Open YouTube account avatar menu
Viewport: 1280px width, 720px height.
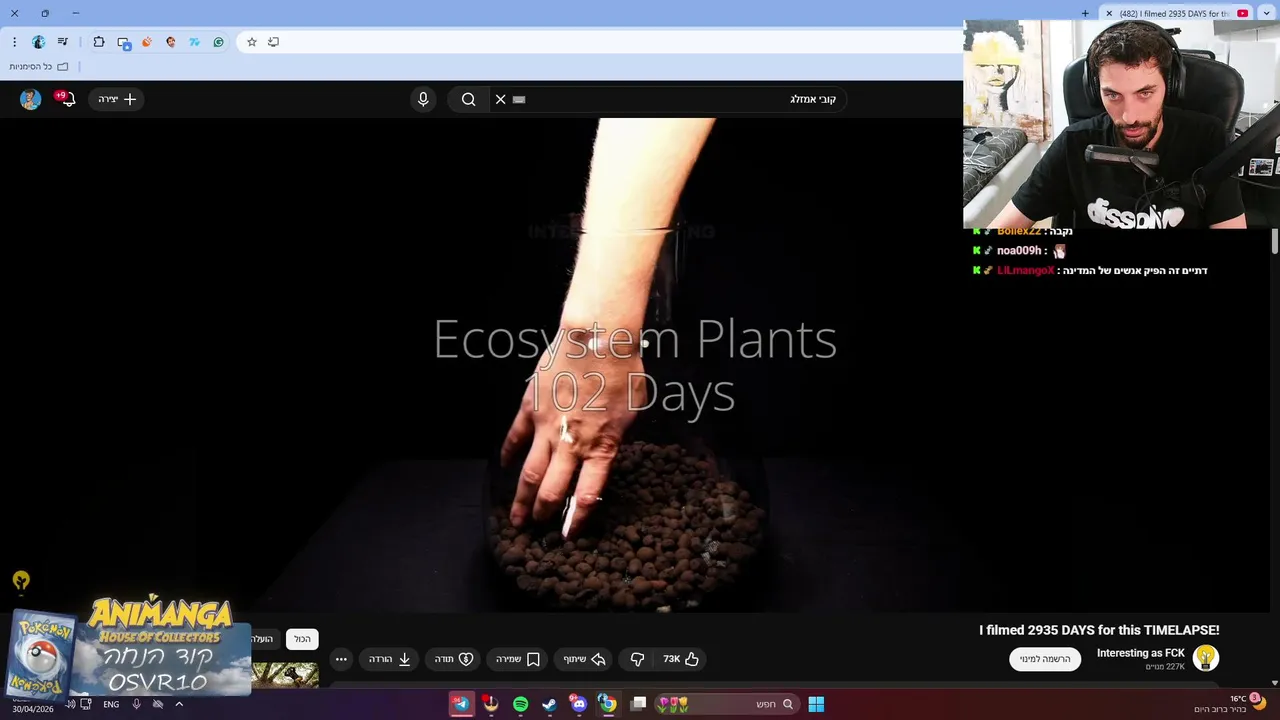30,99
